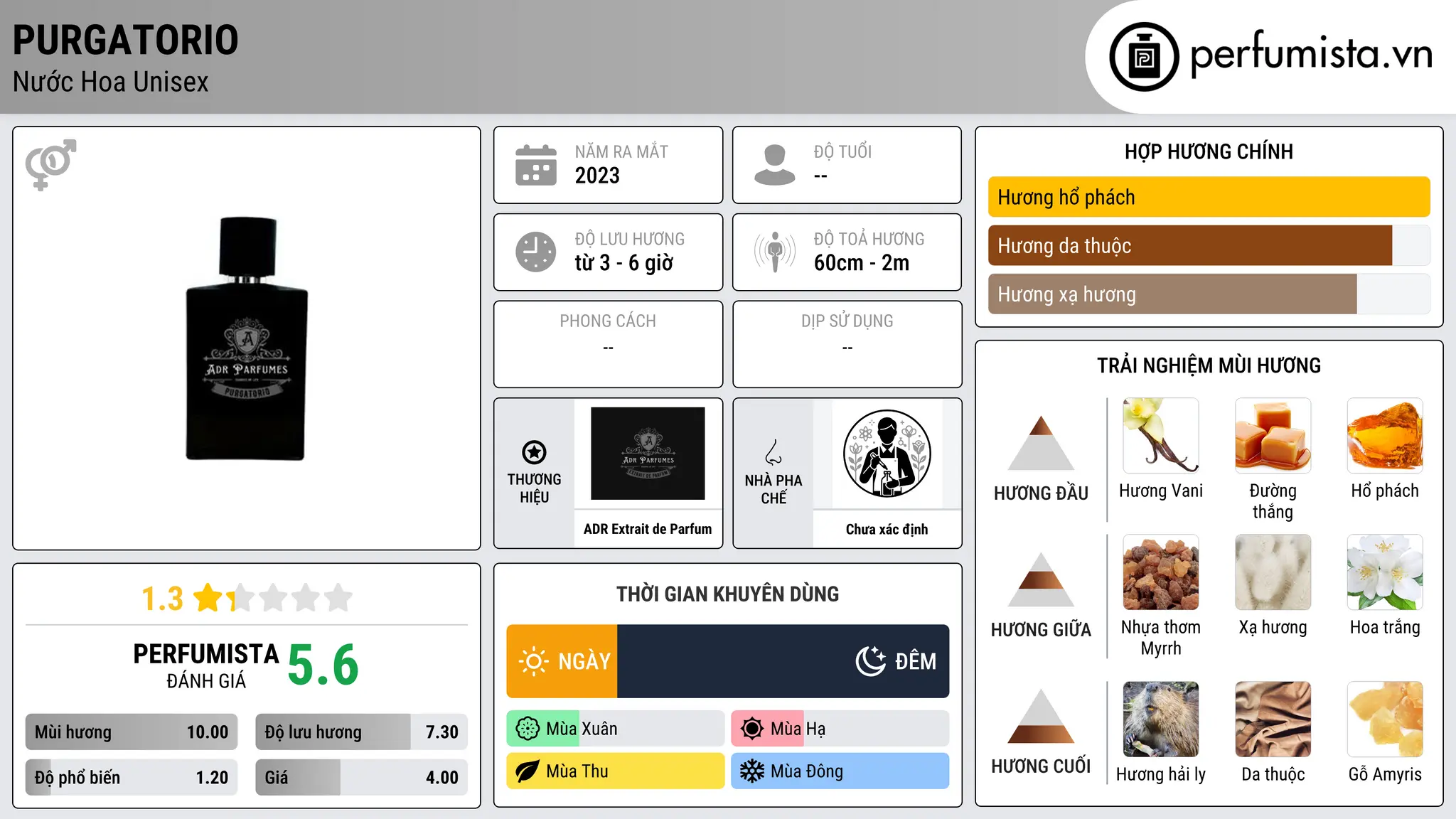Click the Mùi hương 10.00 score bar
This screenshot has width=1456, height=819.
(x=132, y=732)
